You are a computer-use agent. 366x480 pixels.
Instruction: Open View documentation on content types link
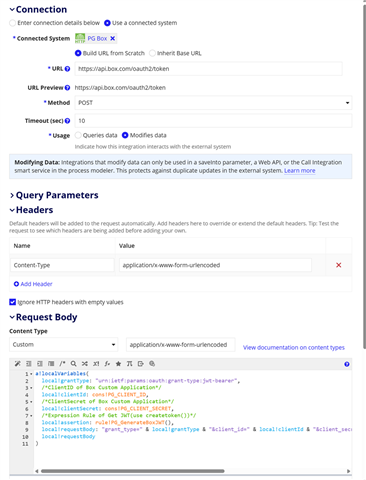tap(294, 347)
